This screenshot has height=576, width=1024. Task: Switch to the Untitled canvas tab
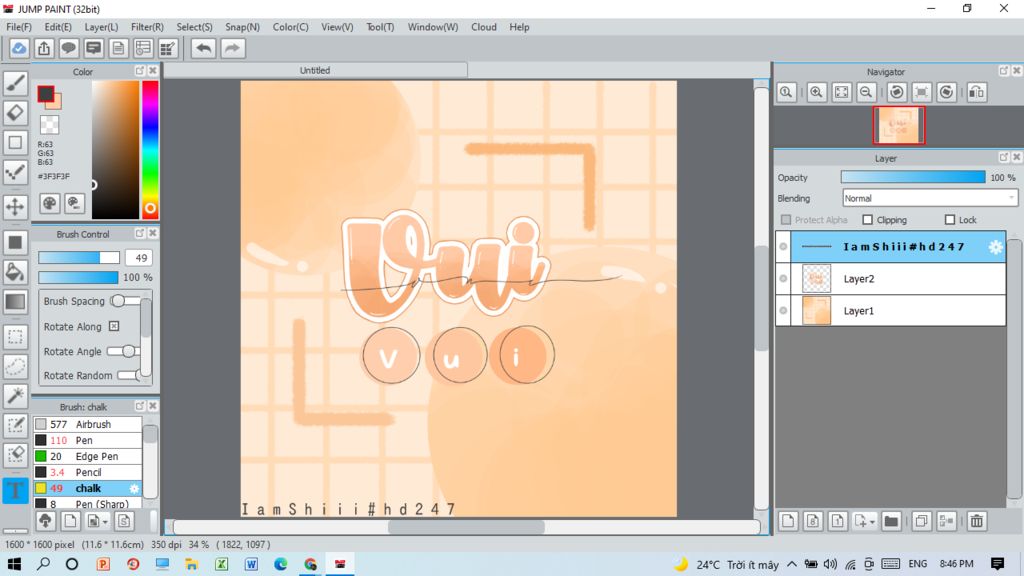point(315,70)
